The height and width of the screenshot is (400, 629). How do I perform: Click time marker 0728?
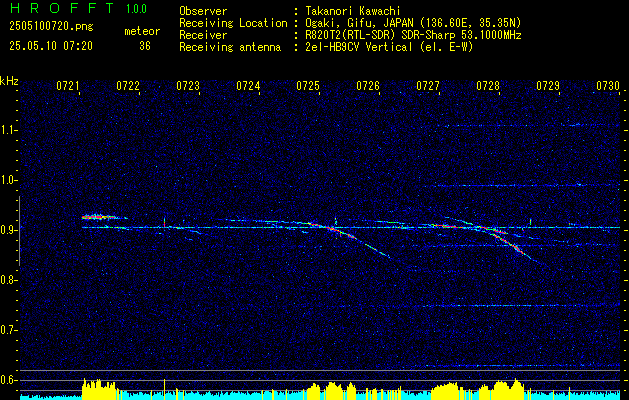[x=488, y=86]
